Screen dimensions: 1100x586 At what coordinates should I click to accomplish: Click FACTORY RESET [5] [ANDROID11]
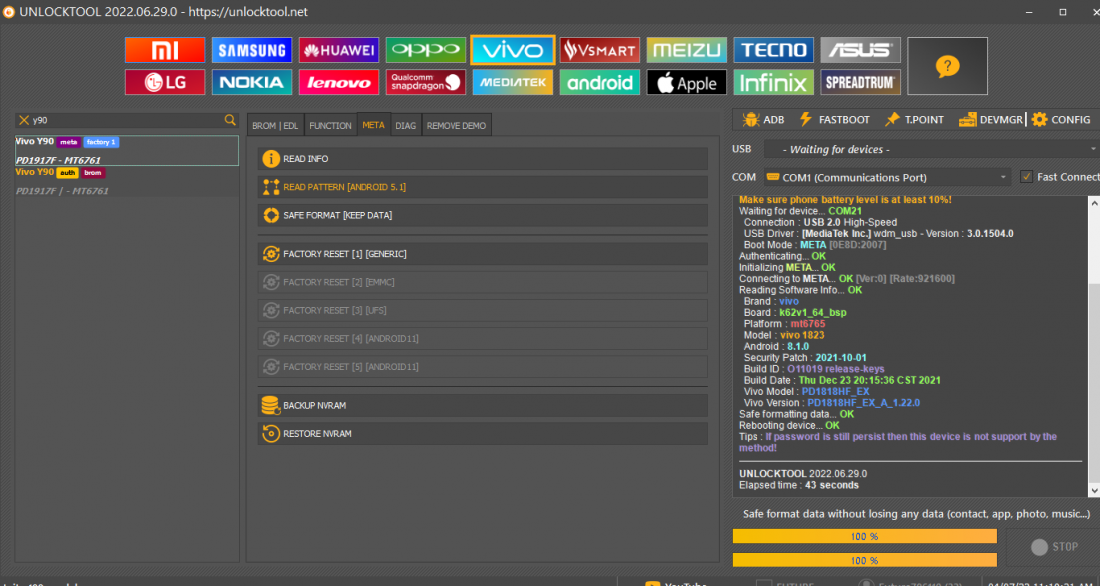click(483, 366)
